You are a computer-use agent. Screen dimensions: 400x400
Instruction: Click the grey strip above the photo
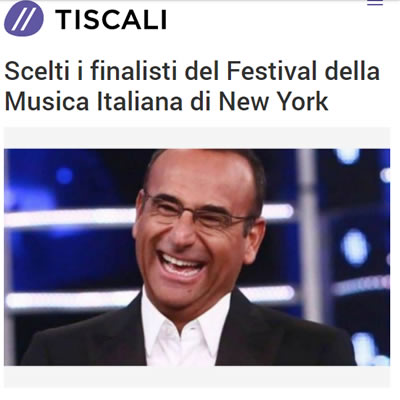pos(197,138)
